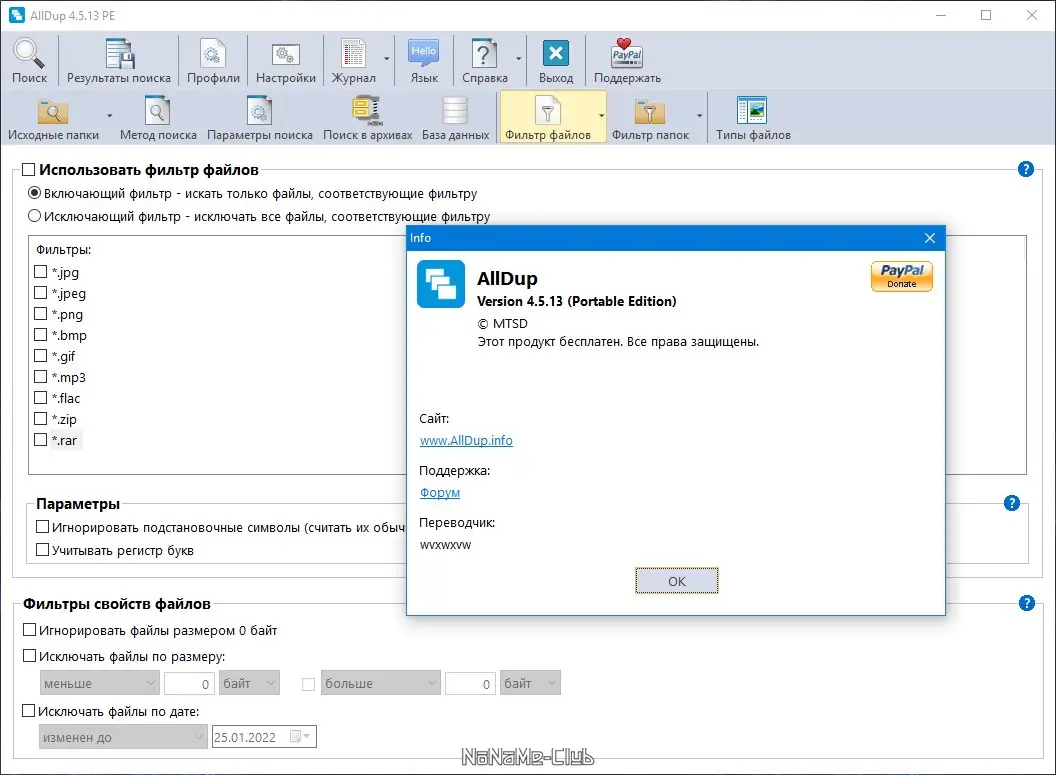
Task: Expand Фильтр папок dropdown arrow
Action: (699, 116)
